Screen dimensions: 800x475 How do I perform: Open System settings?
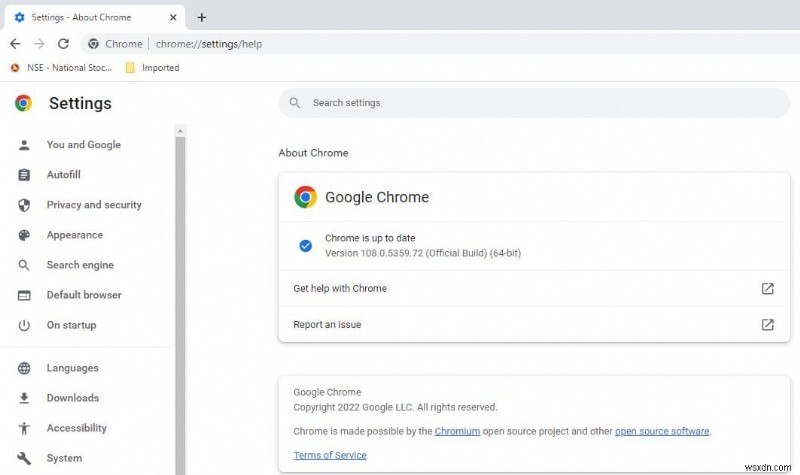[64, 458]
